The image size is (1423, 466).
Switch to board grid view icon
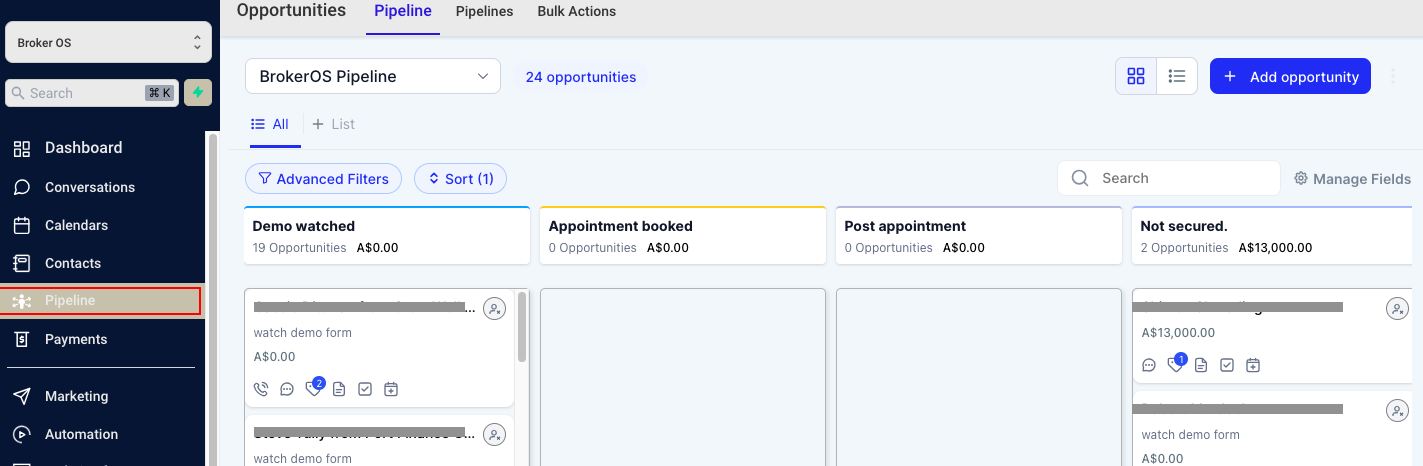(1136, 76)
